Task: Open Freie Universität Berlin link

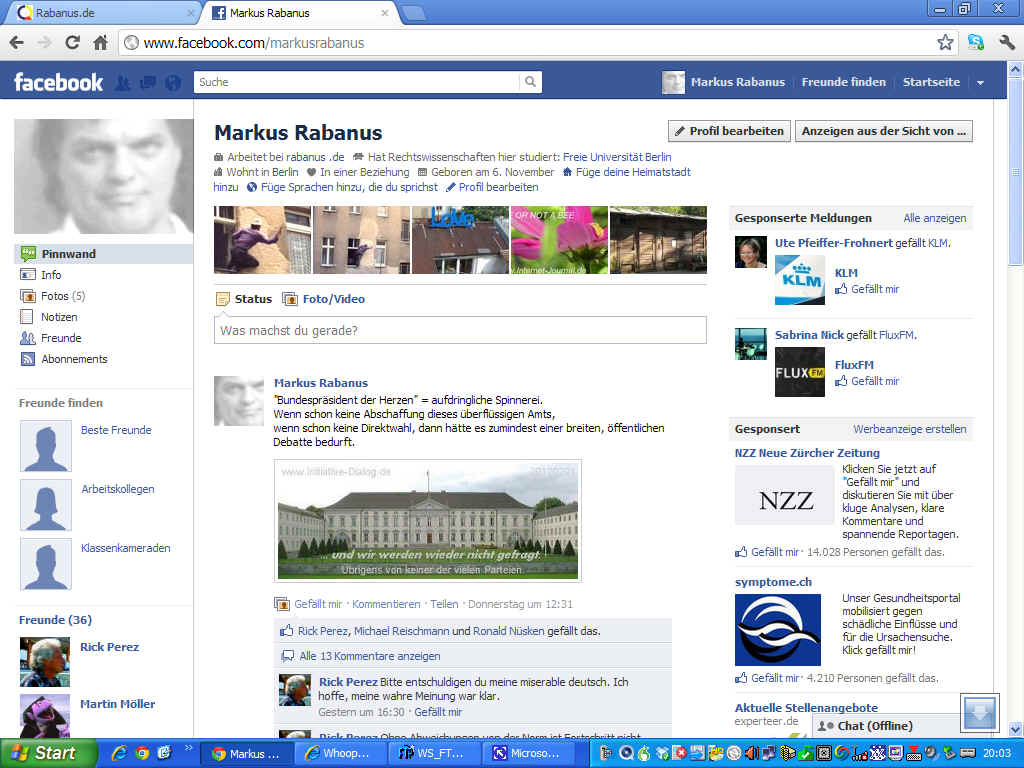Action: [x=616, y=157]
